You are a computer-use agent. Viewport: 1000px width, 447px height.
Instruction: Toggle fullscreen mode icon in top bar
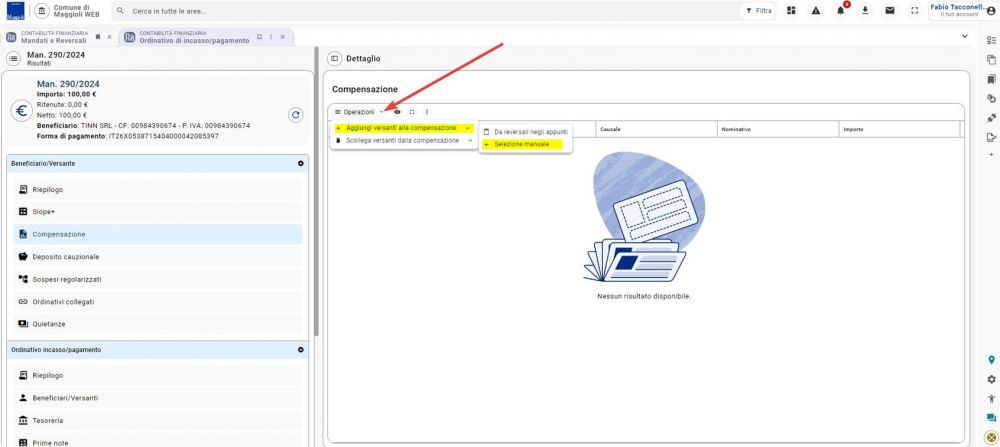coord(915,11)
